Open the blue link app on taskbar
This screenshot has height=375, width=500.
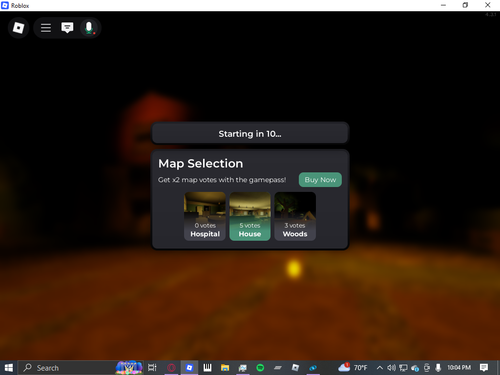click(x=313, y=368)
